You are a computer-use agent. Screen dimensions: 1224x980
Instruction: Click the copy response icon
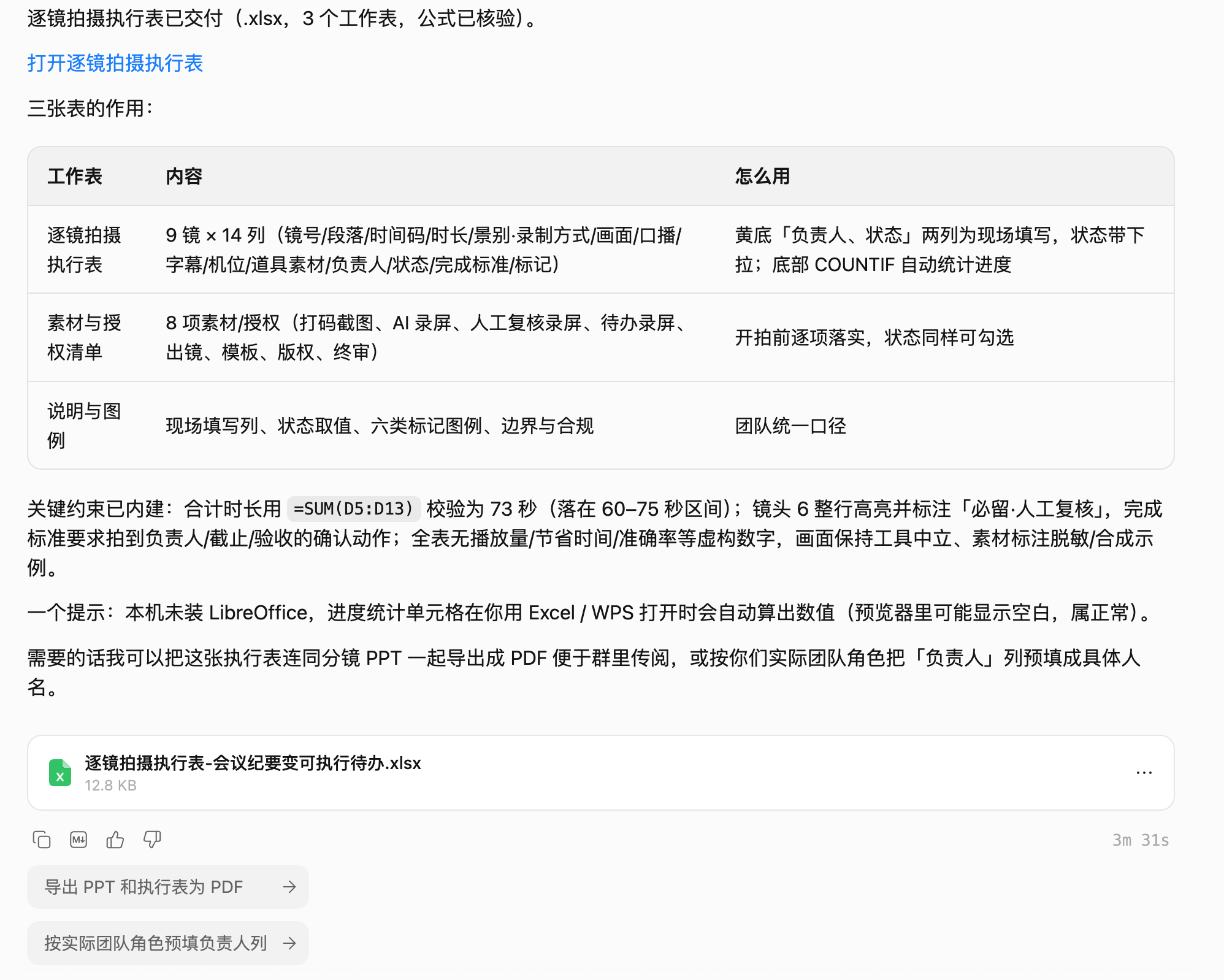coord(42,840)
